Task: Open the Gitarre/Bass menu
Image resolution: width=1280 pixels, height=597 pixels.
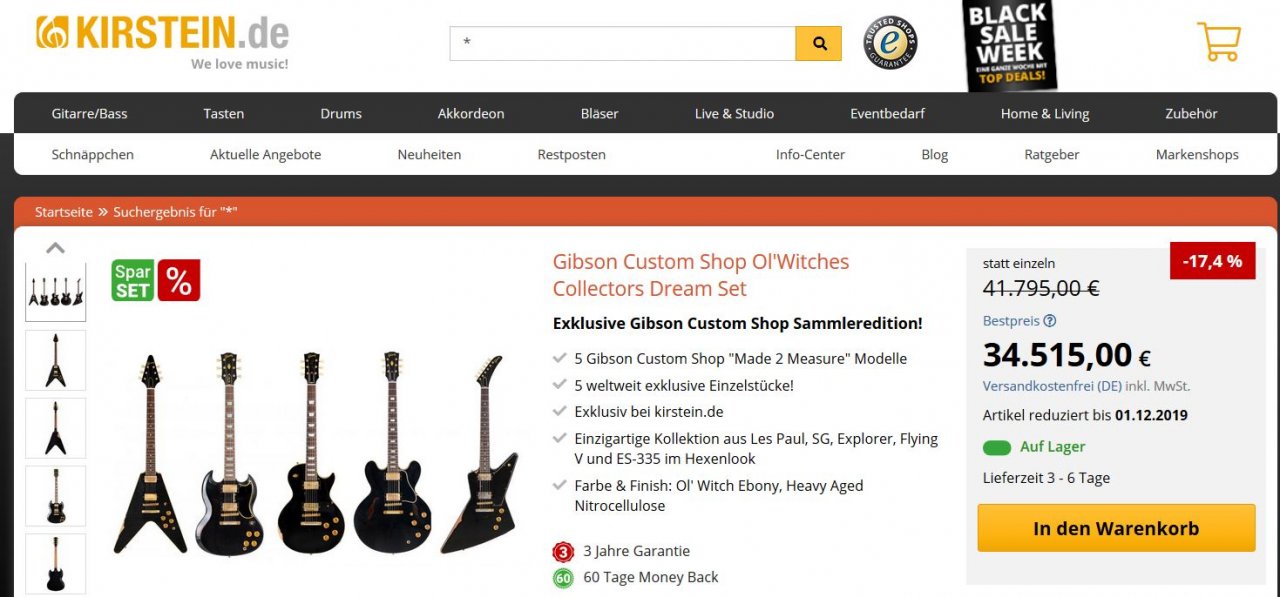Action: 89,114
